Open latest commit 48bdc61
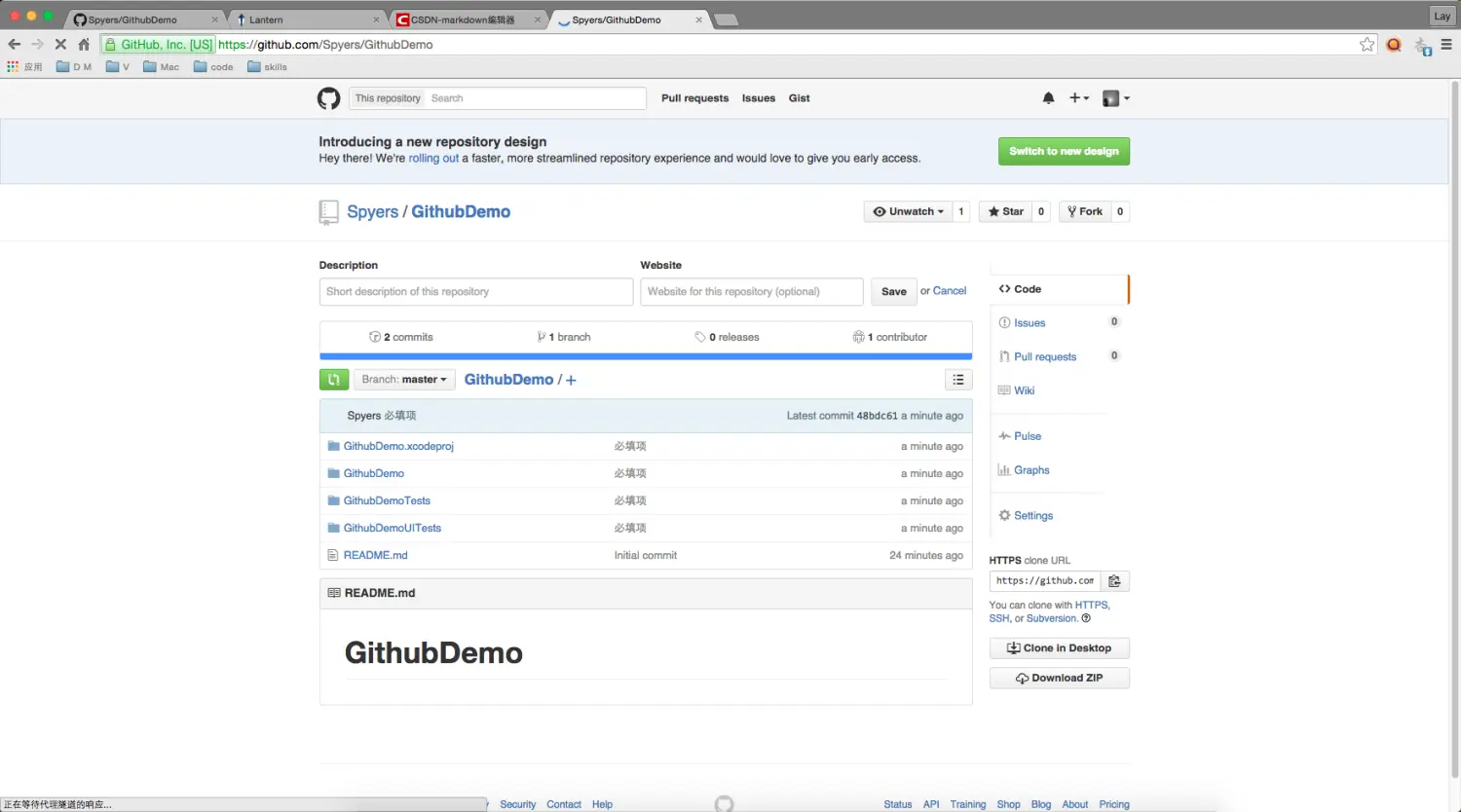Viewport: 1461px width, 812px height. coord(877,416)
